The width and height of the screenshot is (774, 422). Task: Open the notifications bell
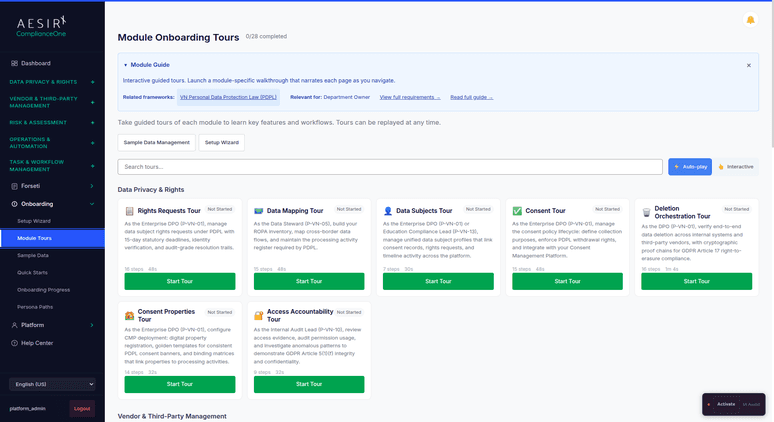[750, 20]
